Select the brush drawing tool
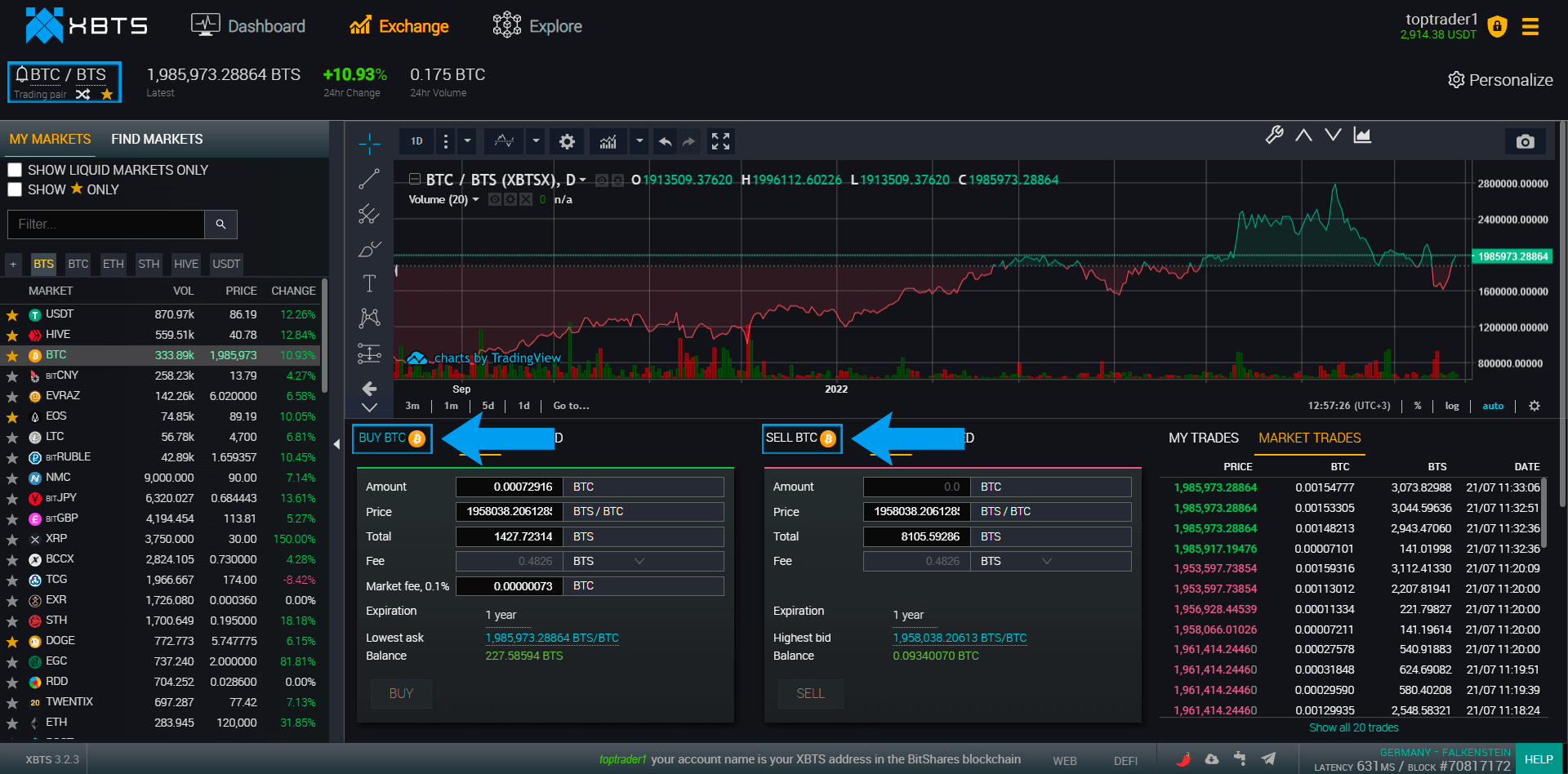Screen dimensions: 1568x774 (369, 248)
